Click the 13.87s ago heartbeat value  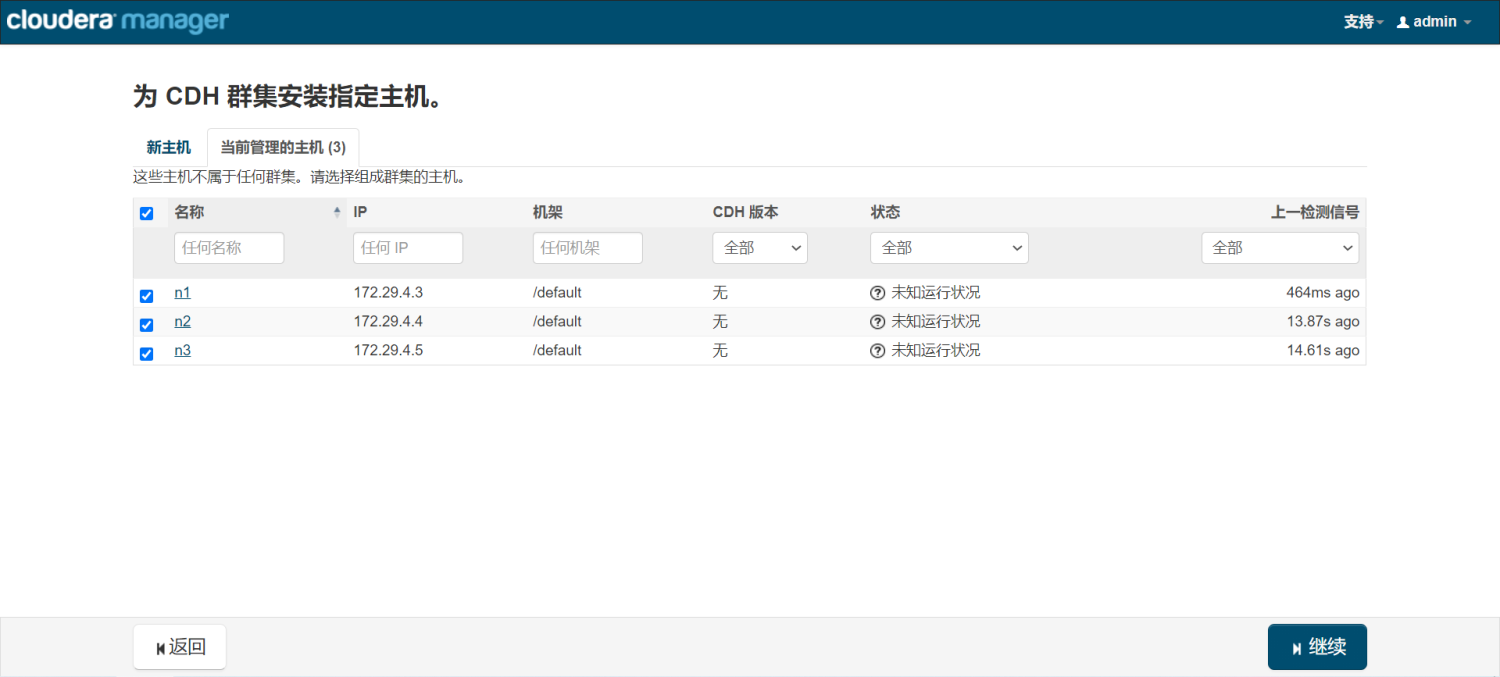click(x=1322, y=322)
